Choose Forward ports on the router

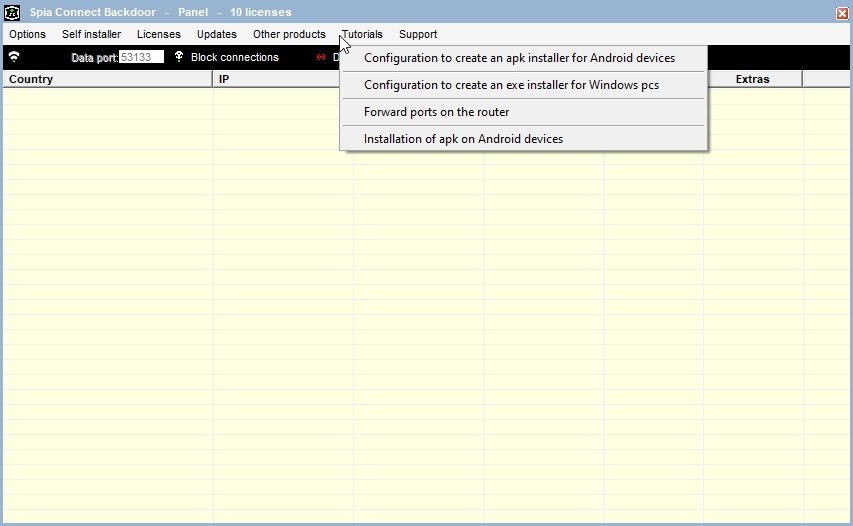coord(523,112)
